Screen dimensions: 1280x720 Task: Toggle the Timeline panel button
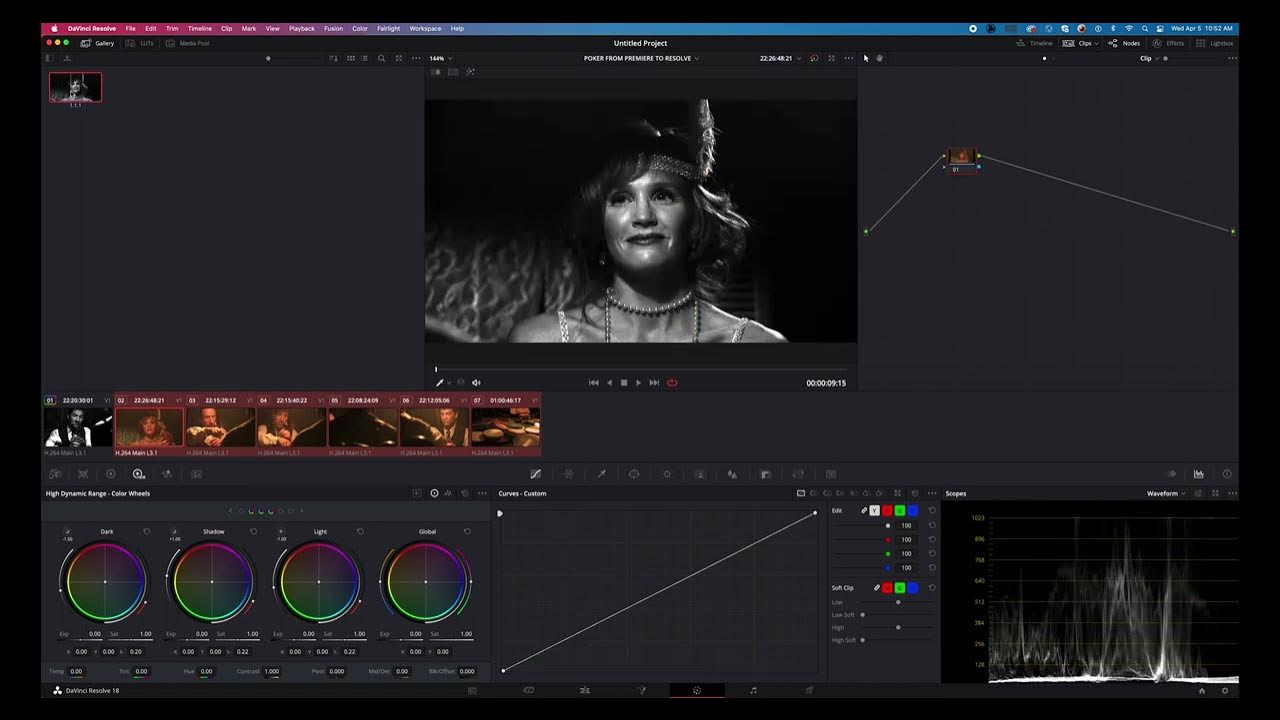pos(1035,43)
